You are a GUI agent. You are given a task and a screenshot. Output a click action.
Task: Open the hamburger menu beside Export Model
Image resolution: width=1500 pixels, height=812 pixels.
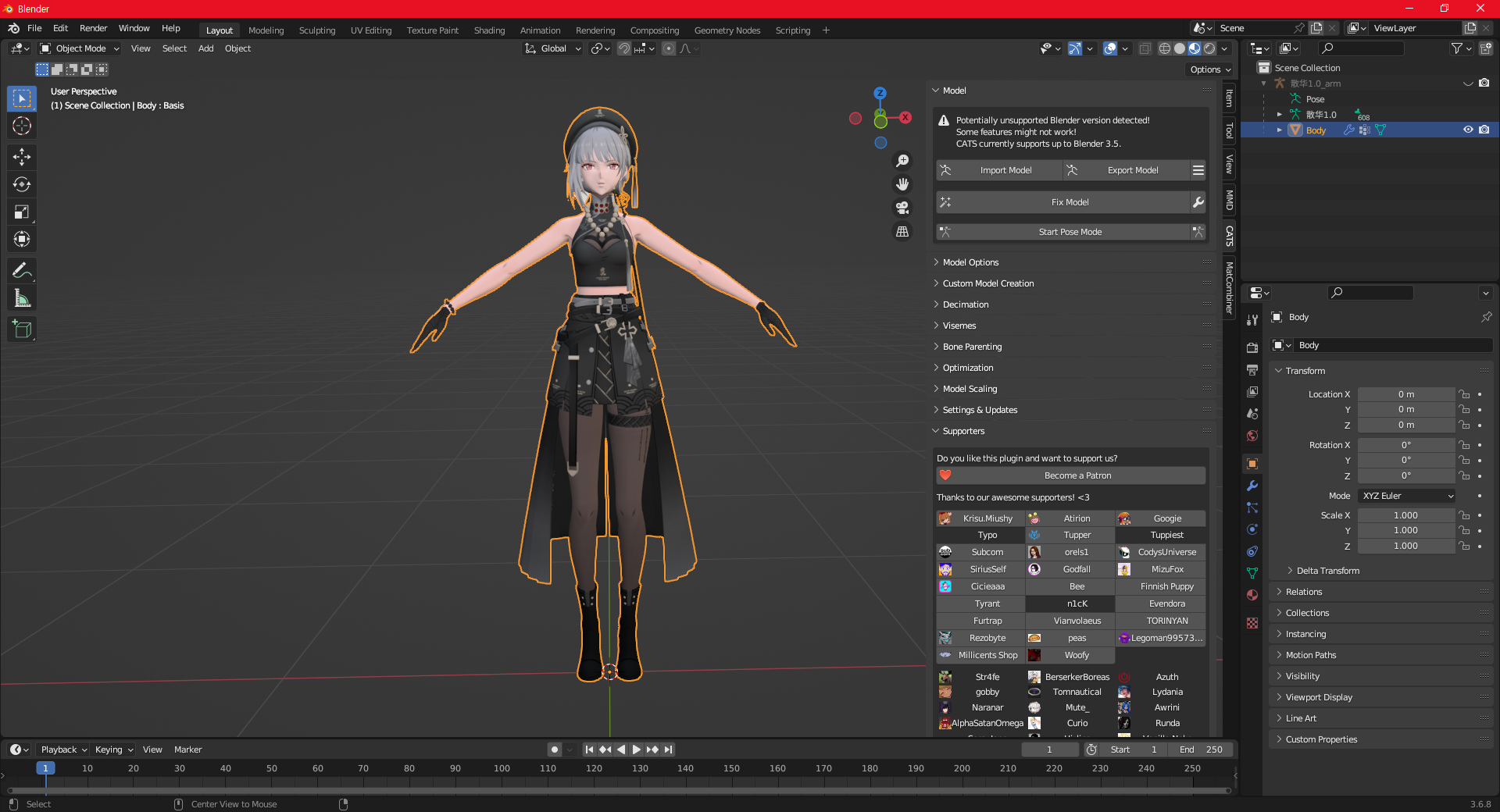[1198, 170]
